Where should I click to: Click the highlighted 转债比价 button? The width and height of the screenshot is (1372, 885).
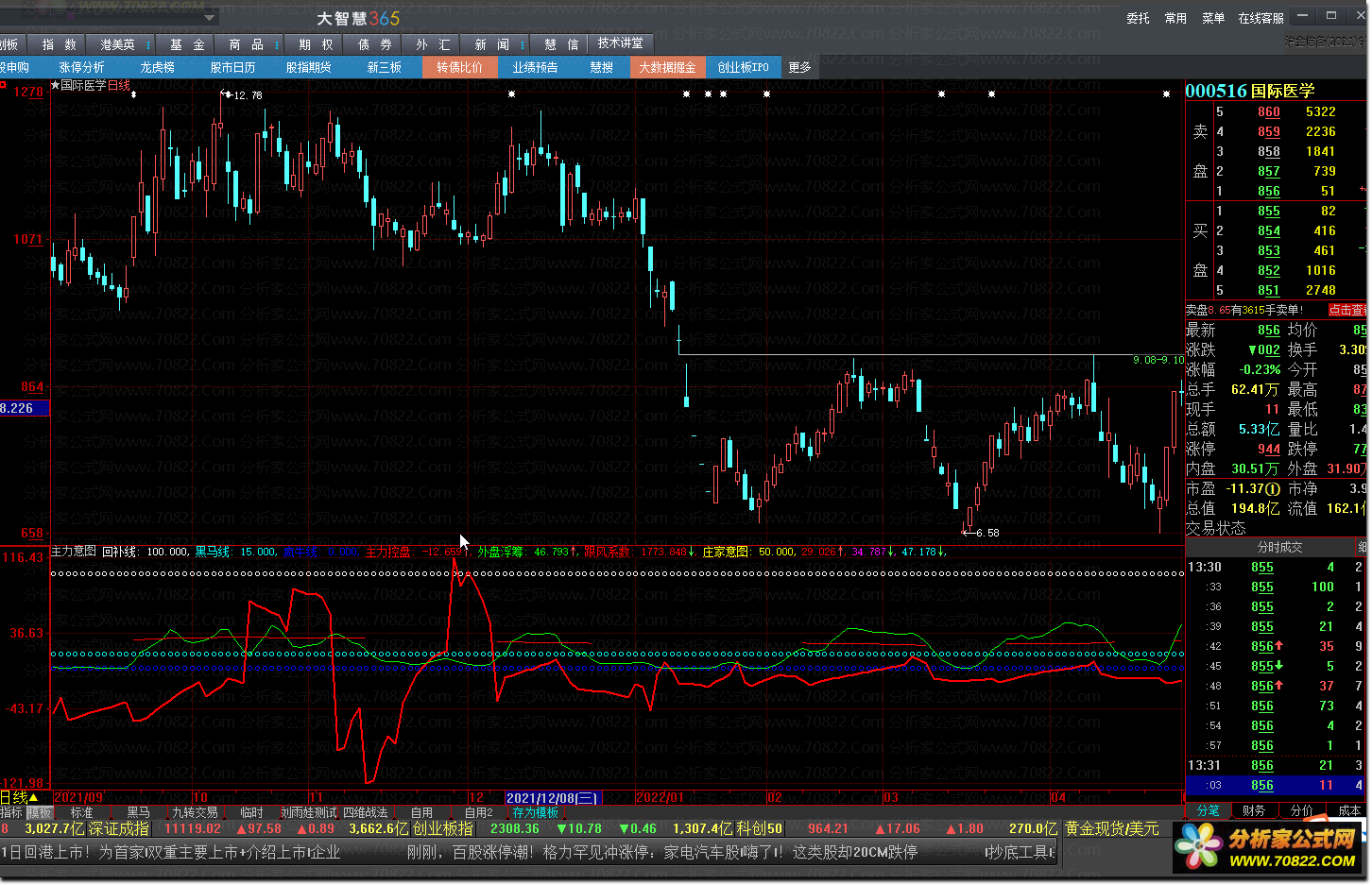click(x=459, y=67)
